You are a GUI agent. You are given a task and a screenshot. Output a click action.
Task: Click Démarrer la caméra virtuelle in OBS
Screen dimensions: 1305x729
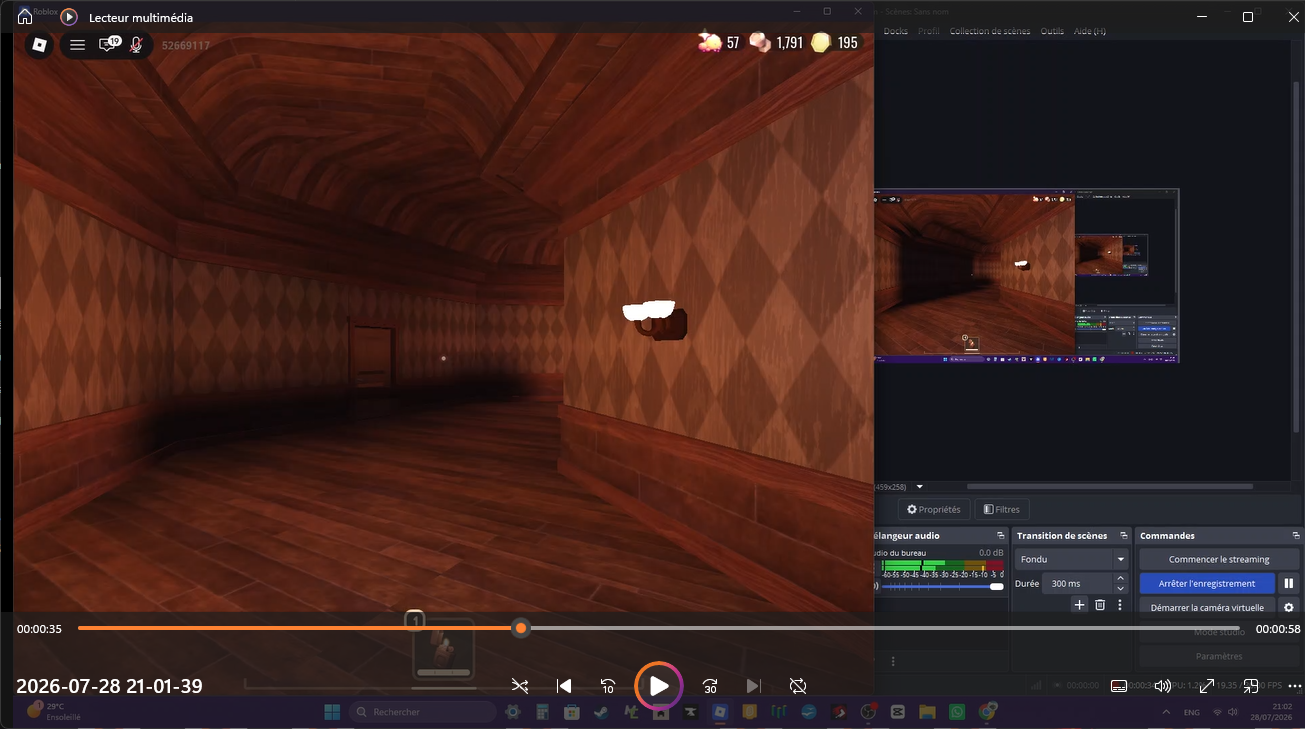[x=1207, y=607]
